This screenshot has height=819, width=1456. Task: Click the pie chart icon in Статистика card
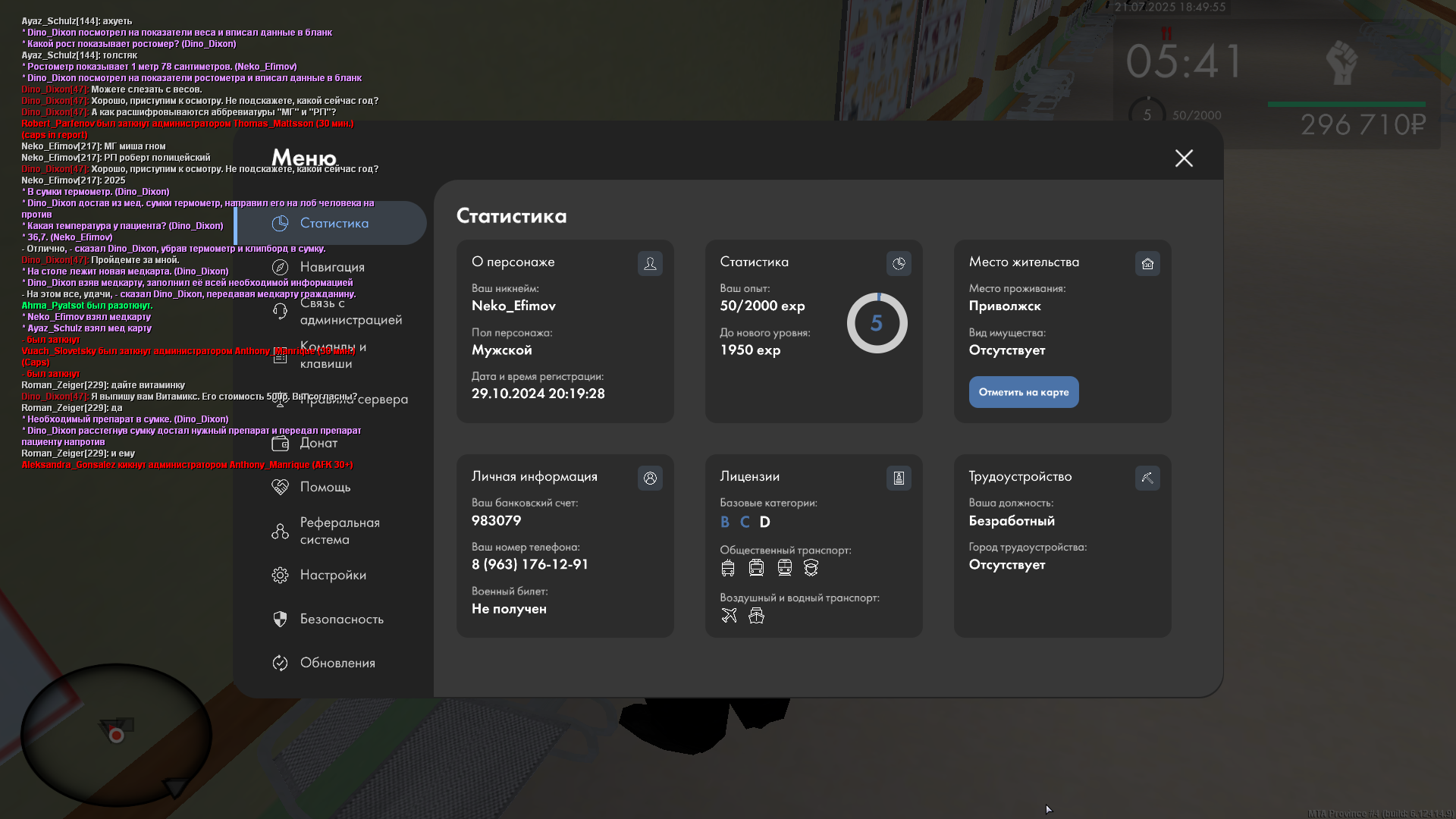click(x=899, y=264)
